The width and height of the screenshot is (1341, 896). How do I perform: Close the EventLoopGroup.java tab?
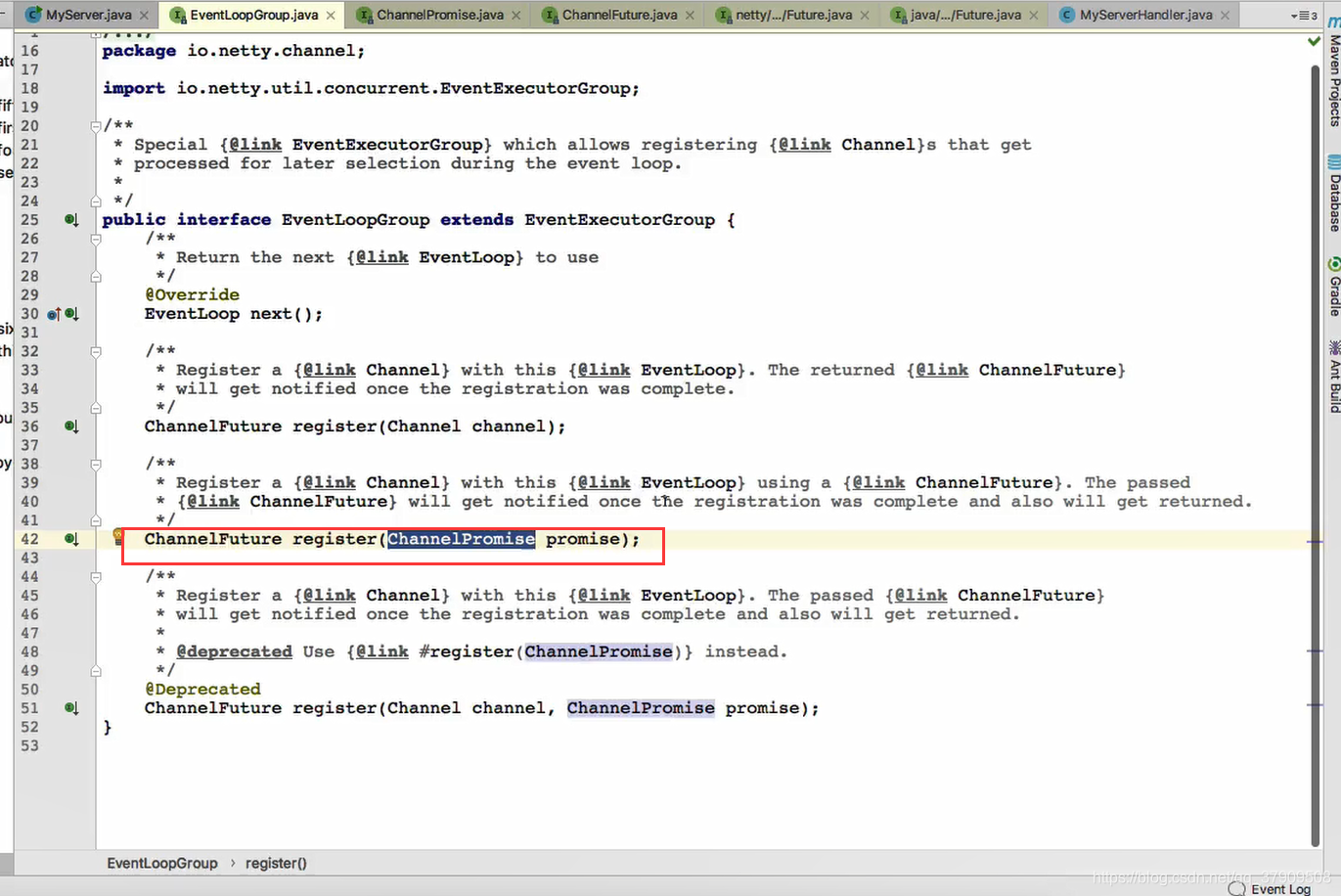(331, 16)
